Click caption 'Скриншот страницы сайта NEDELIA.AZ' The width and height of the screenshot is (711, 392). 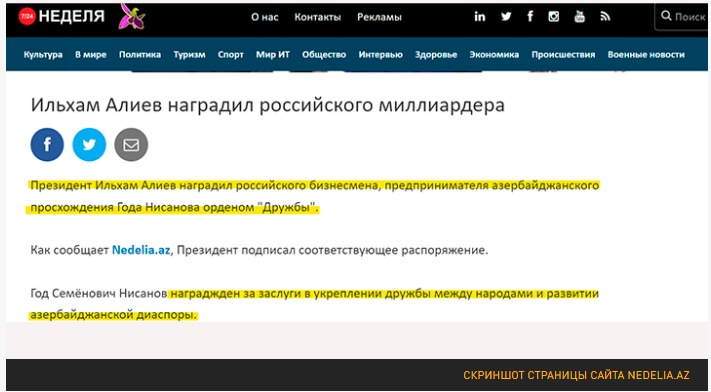(x=576, y=375)
